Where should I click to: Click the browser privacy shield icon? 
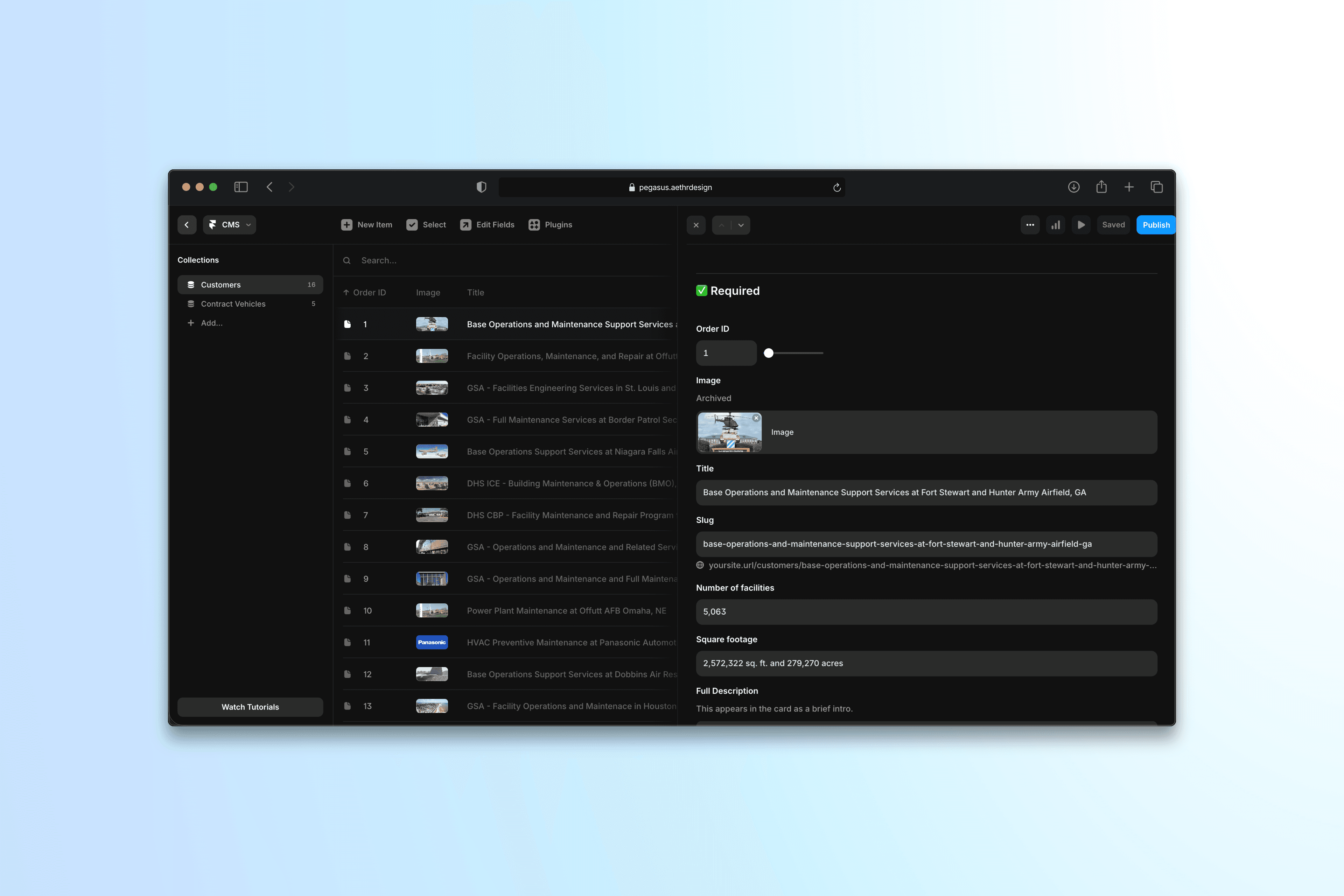[481, 187]
